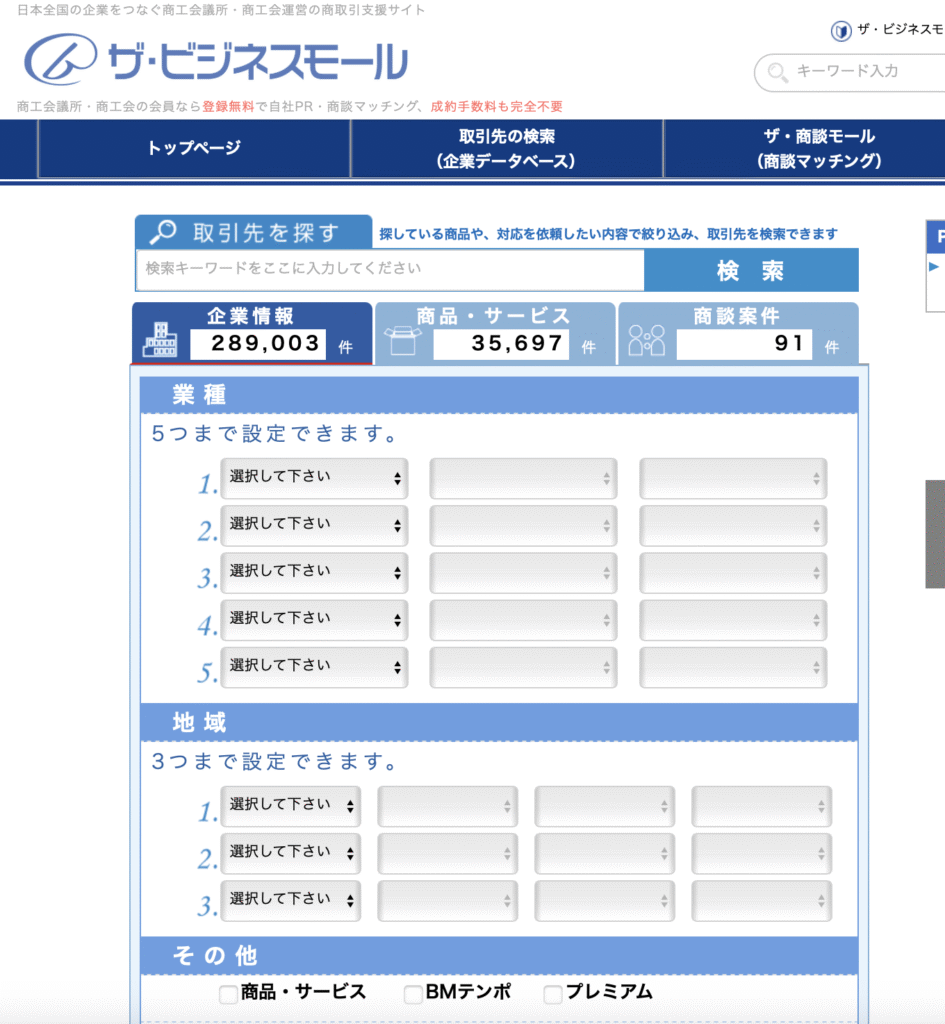The height and width of the screenshot is (1024, 945).
Task: Click the その他 section header
Action: click(x=499, y=955)
